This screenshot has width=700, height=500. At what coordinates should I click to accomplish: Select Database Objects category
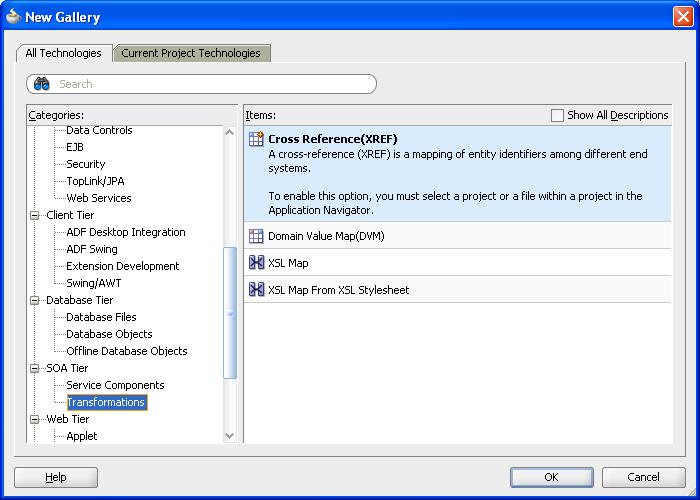(109, 334)
